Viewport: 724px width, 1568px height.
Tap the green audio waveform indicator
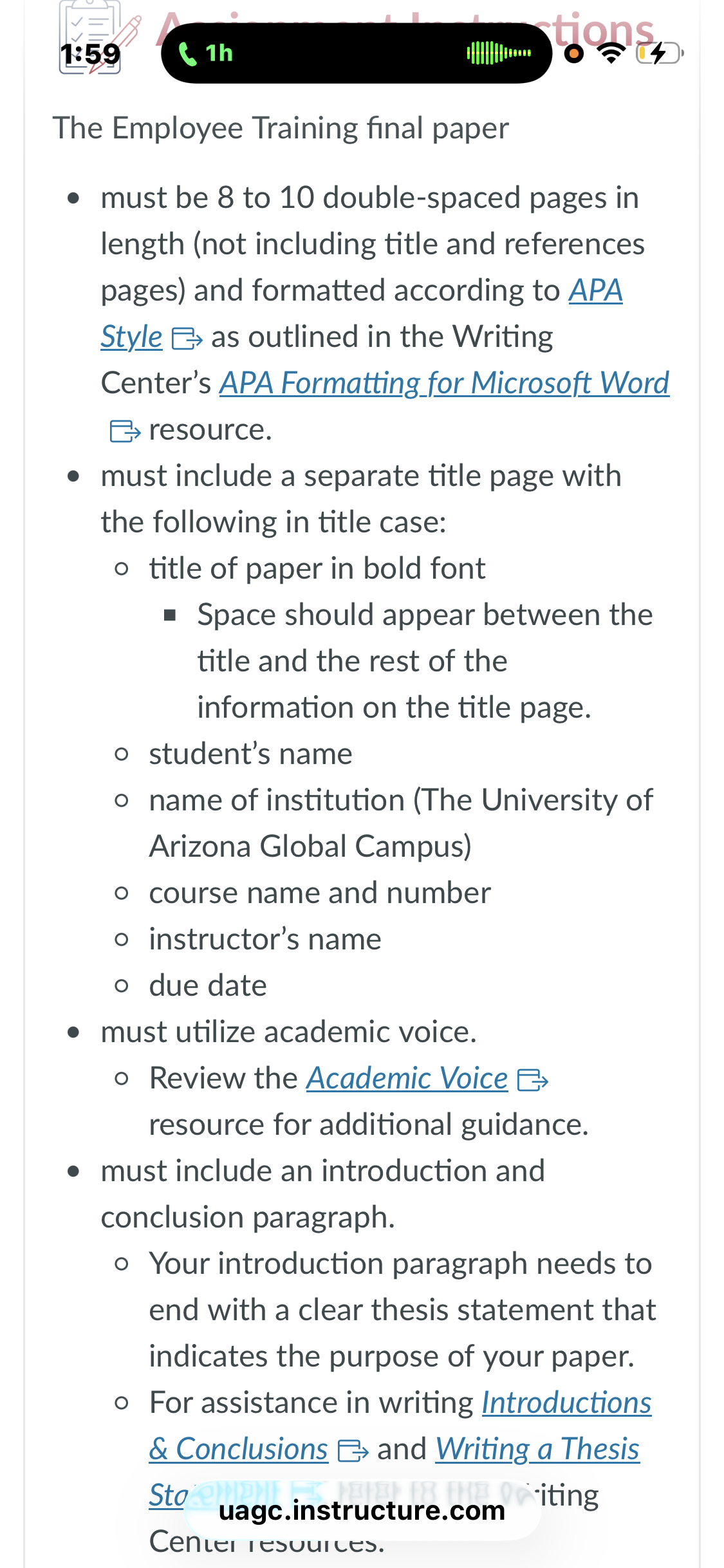coord(499,53)
